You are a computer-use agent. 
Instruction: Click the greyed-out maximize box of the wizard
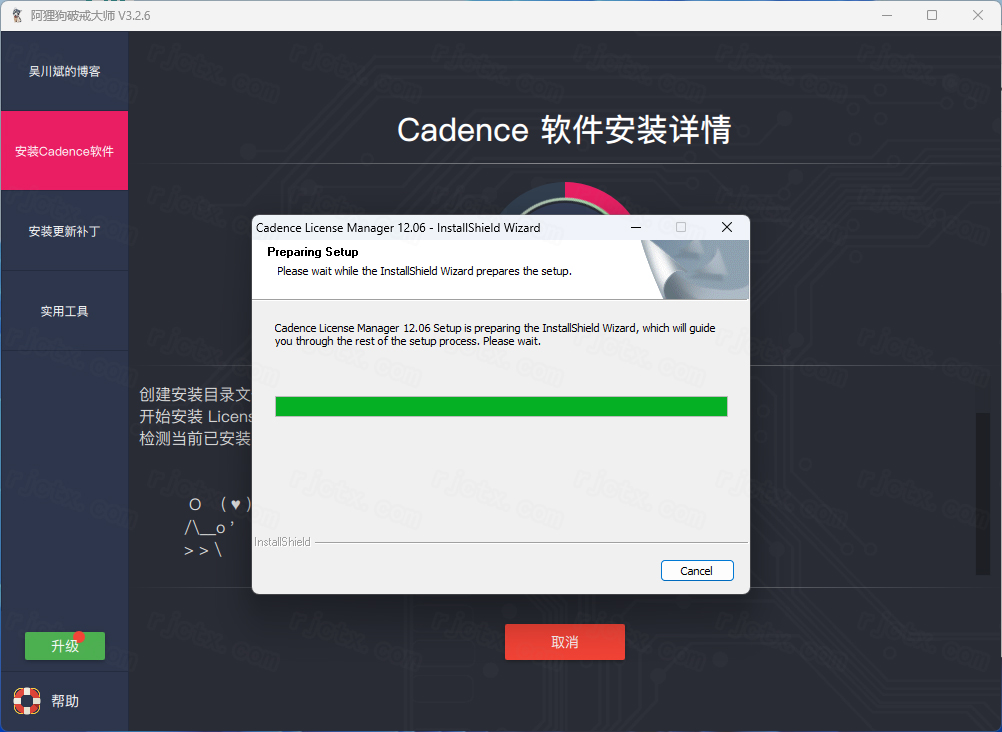pyautogui.click(x=681, y=228)
